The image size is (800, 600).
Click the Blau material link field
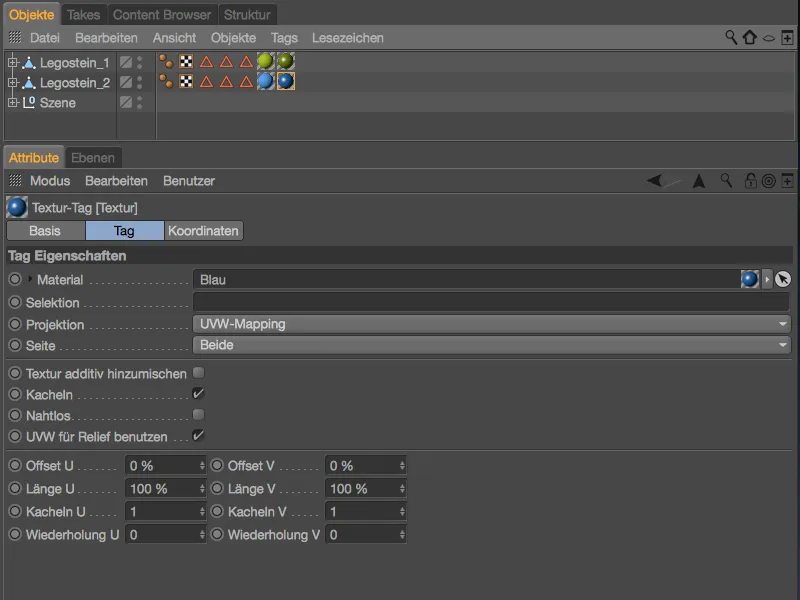466,279
